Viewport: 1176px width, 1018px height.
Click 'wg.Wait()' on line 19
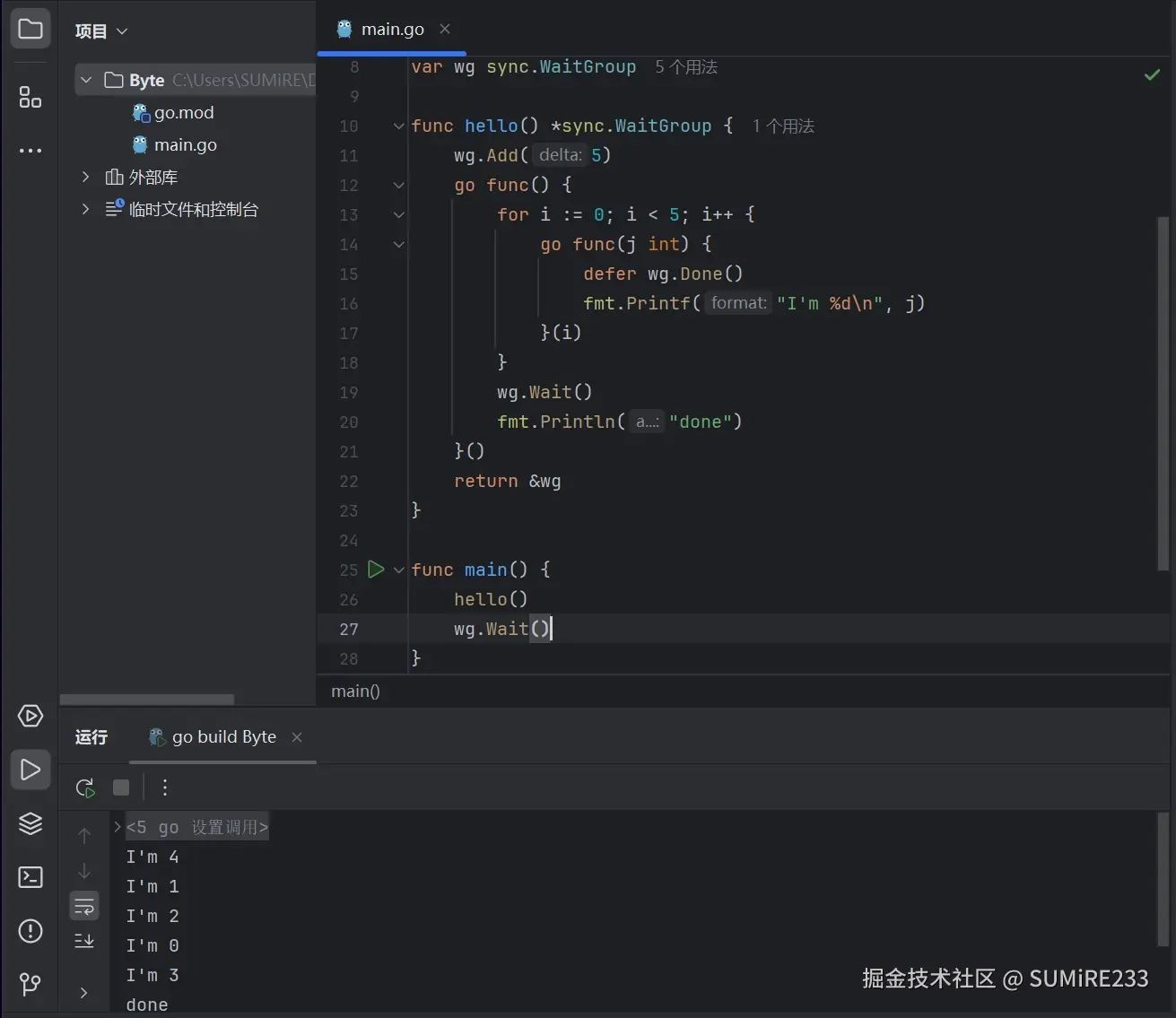tap(544, 393)
